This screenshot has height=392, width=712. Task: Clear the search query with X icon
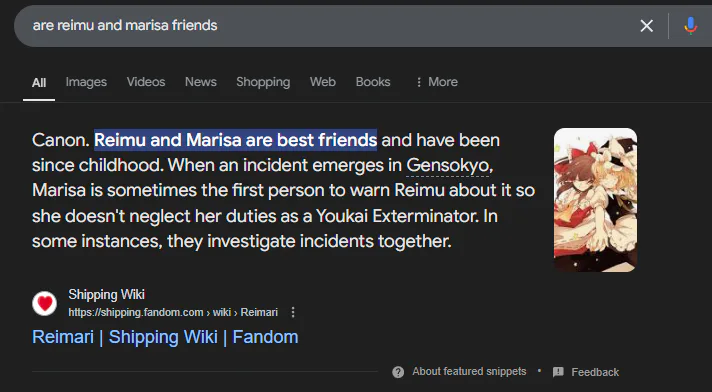[x=647, y=26]
